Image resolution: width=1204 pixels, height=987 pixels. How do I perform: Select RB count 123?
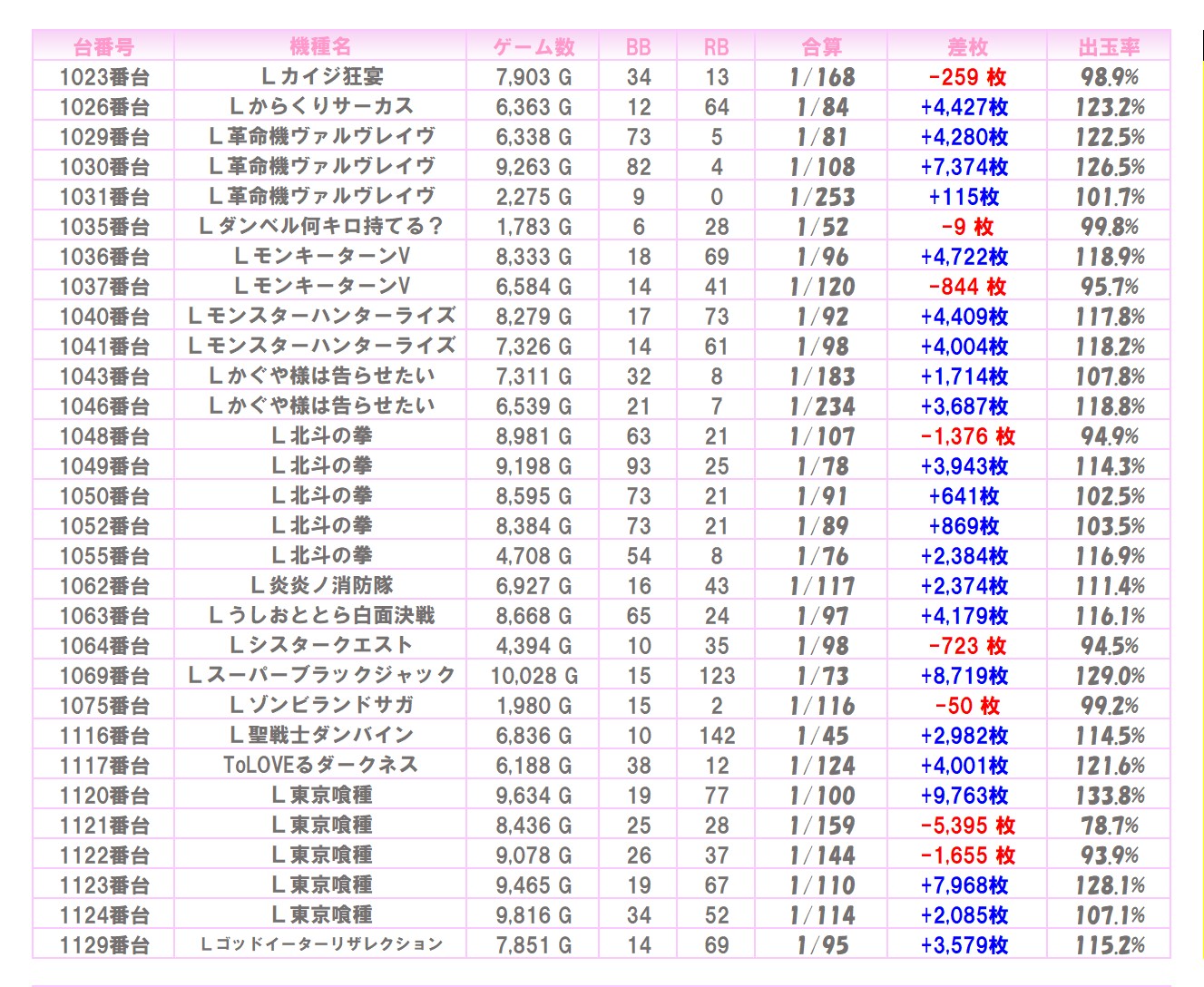pos(717,676)
